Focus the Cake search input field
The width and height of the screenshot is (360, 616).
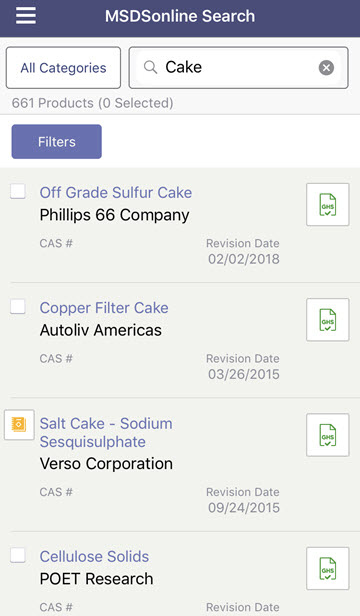point(239,68)
